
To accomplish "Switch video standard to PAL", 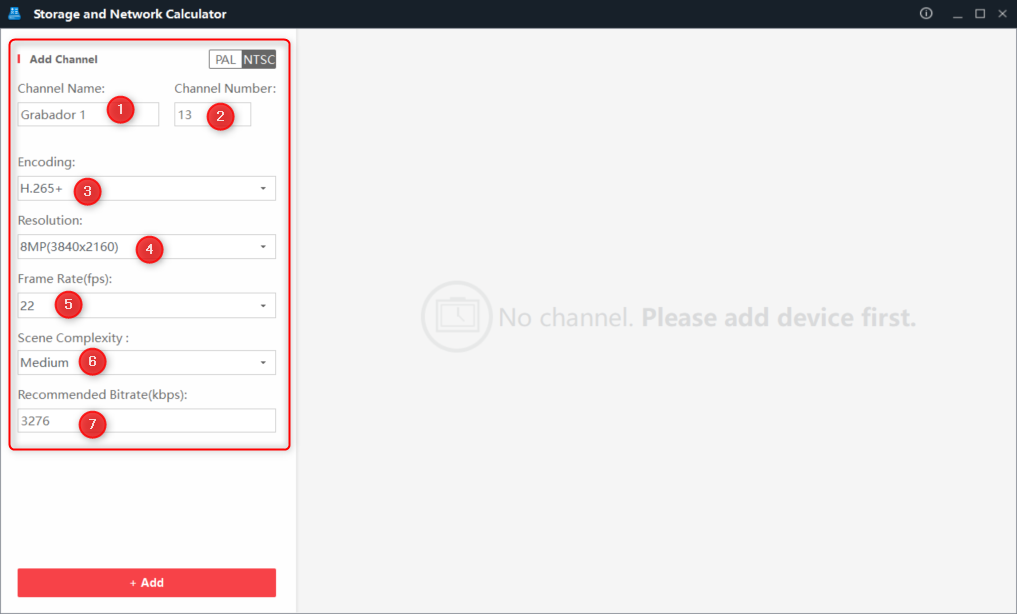I will click(x=225, y=60).
